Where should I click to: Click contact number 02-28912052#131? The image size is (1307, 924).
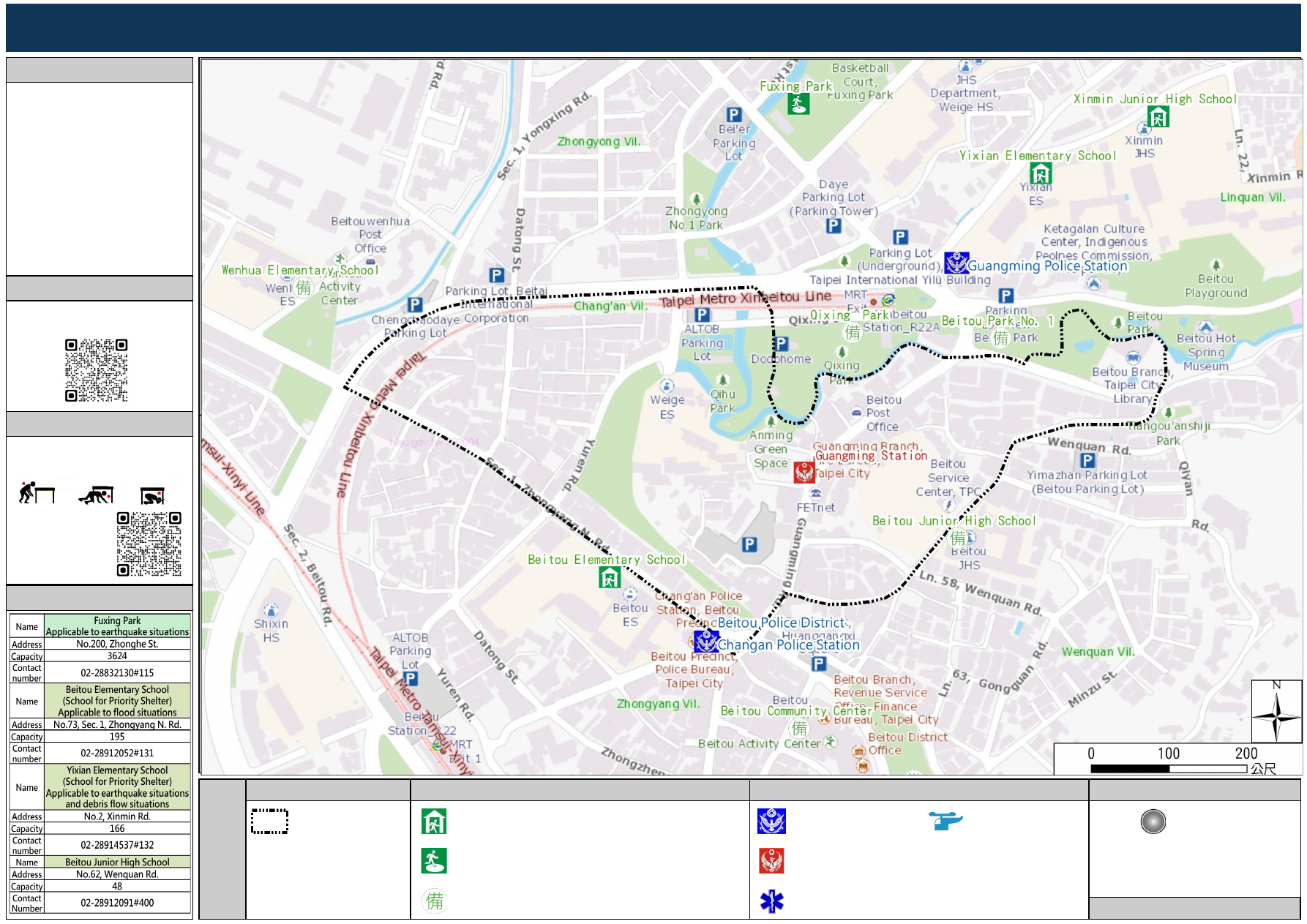click(x=117, y=753)
